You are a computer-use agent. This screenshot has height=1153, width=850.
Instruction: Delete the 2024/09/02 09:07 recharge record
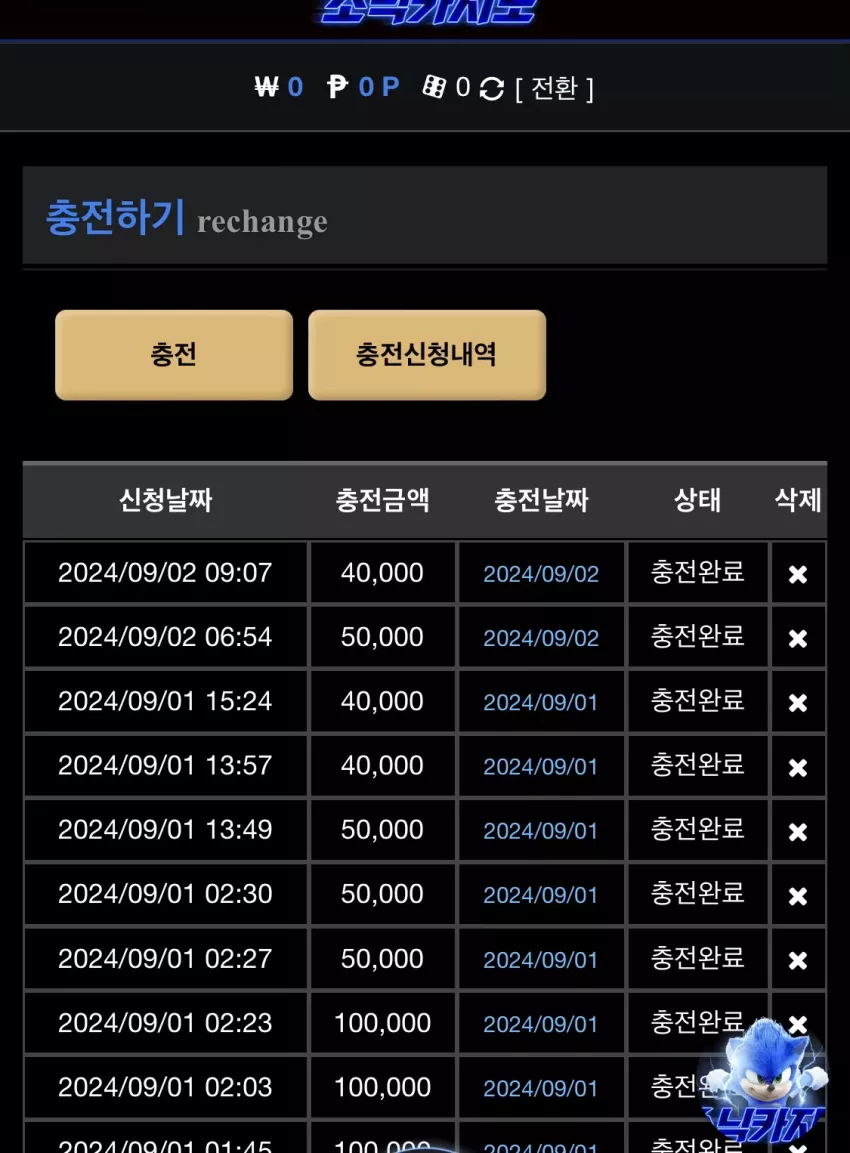(x=798, y=574)
